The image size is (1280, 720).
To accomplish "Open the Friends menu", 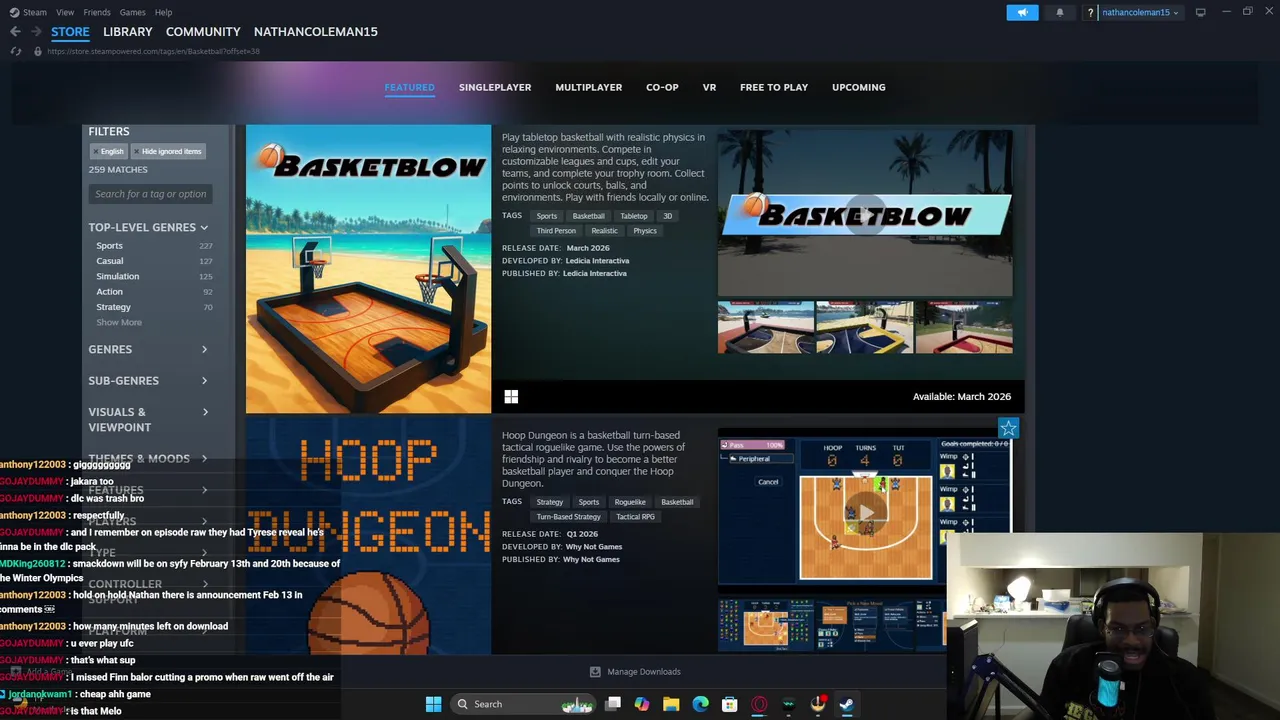I will click(97, 12).
